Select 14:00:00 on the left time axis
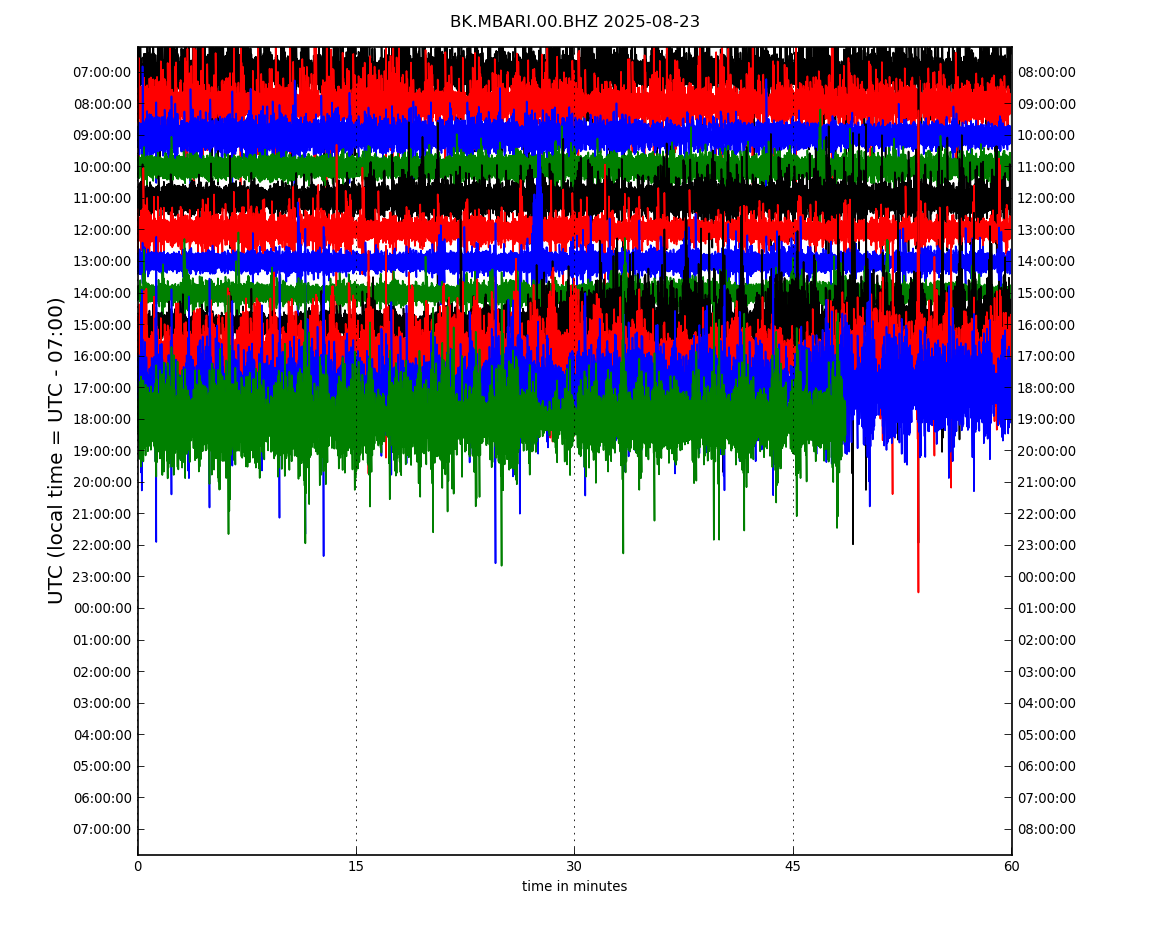1150x950 pixels. tap(103, 293)
